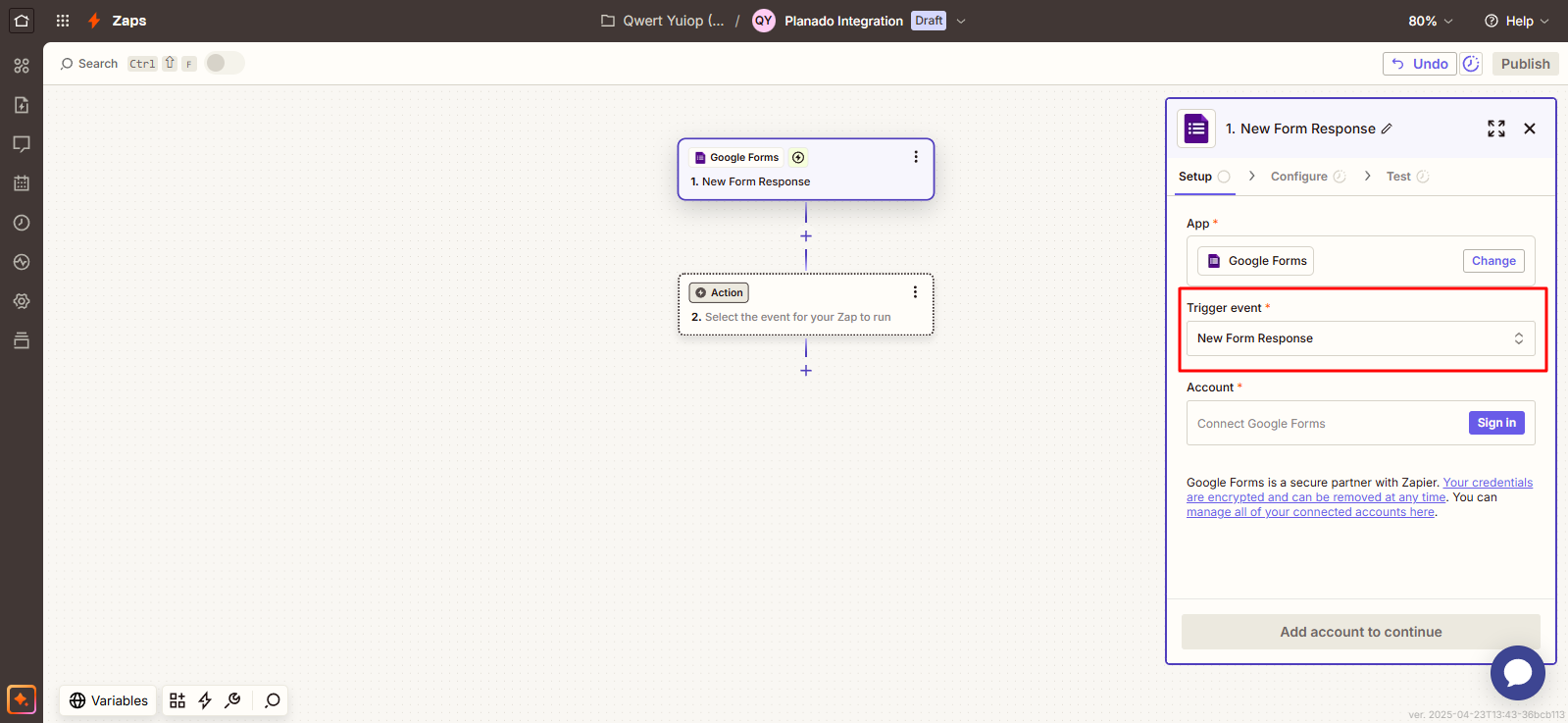Add a step below the Action step
Image resolution: width=1568 pixels, height=723 pixels.
(x=806, y=371)
